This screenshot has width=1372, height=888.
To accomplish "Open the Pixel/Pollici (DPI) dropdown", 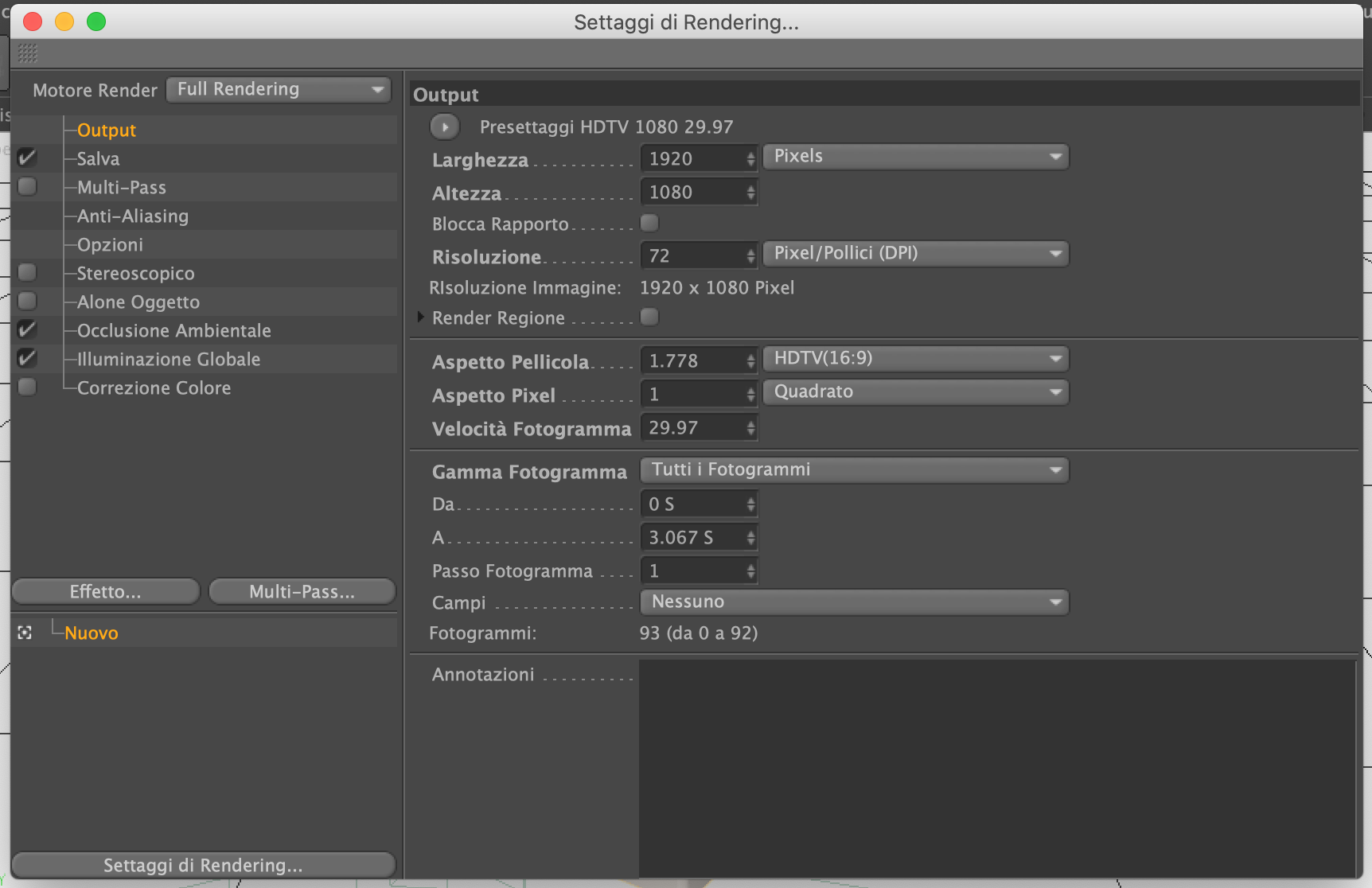I will [916, 253].
